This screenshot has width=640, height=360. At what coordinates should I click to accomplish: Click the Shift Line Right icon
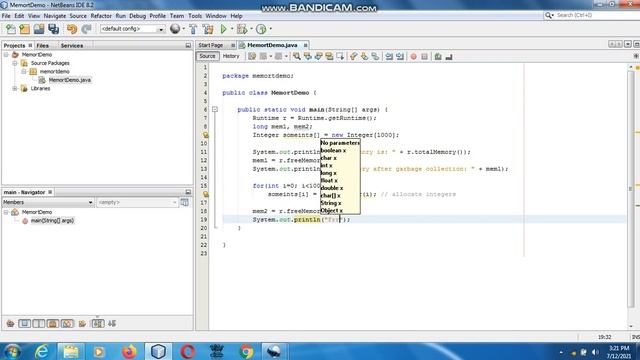[x=400, y=56]
